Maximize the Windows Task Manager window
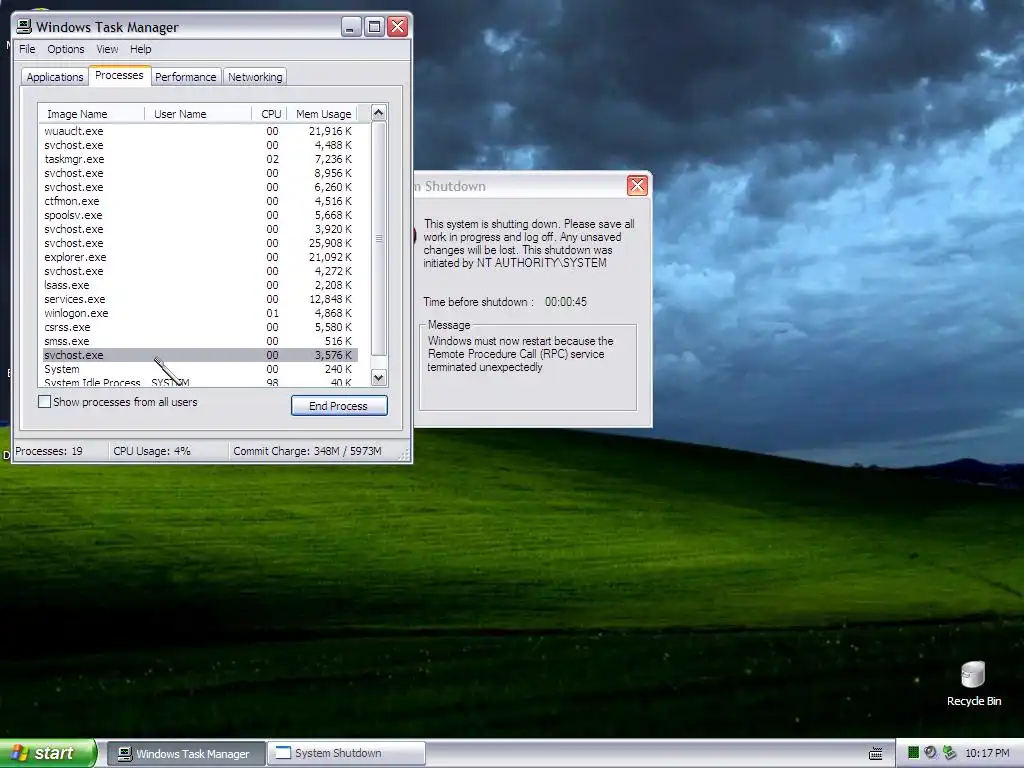Viewport: 1024px width, 768px height. (374, 27)
